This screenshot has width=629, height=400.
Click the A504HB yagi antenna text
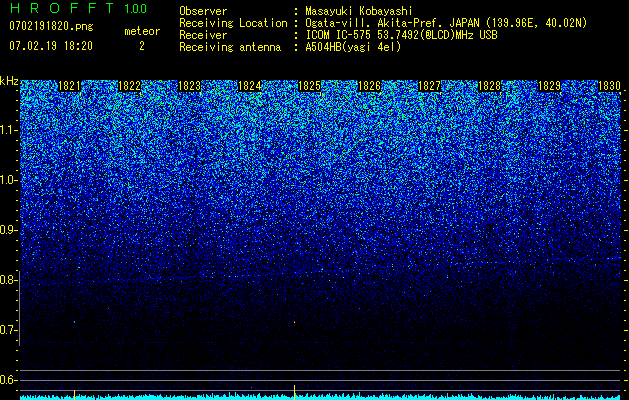pyautogui.click(x=353, y=47)
